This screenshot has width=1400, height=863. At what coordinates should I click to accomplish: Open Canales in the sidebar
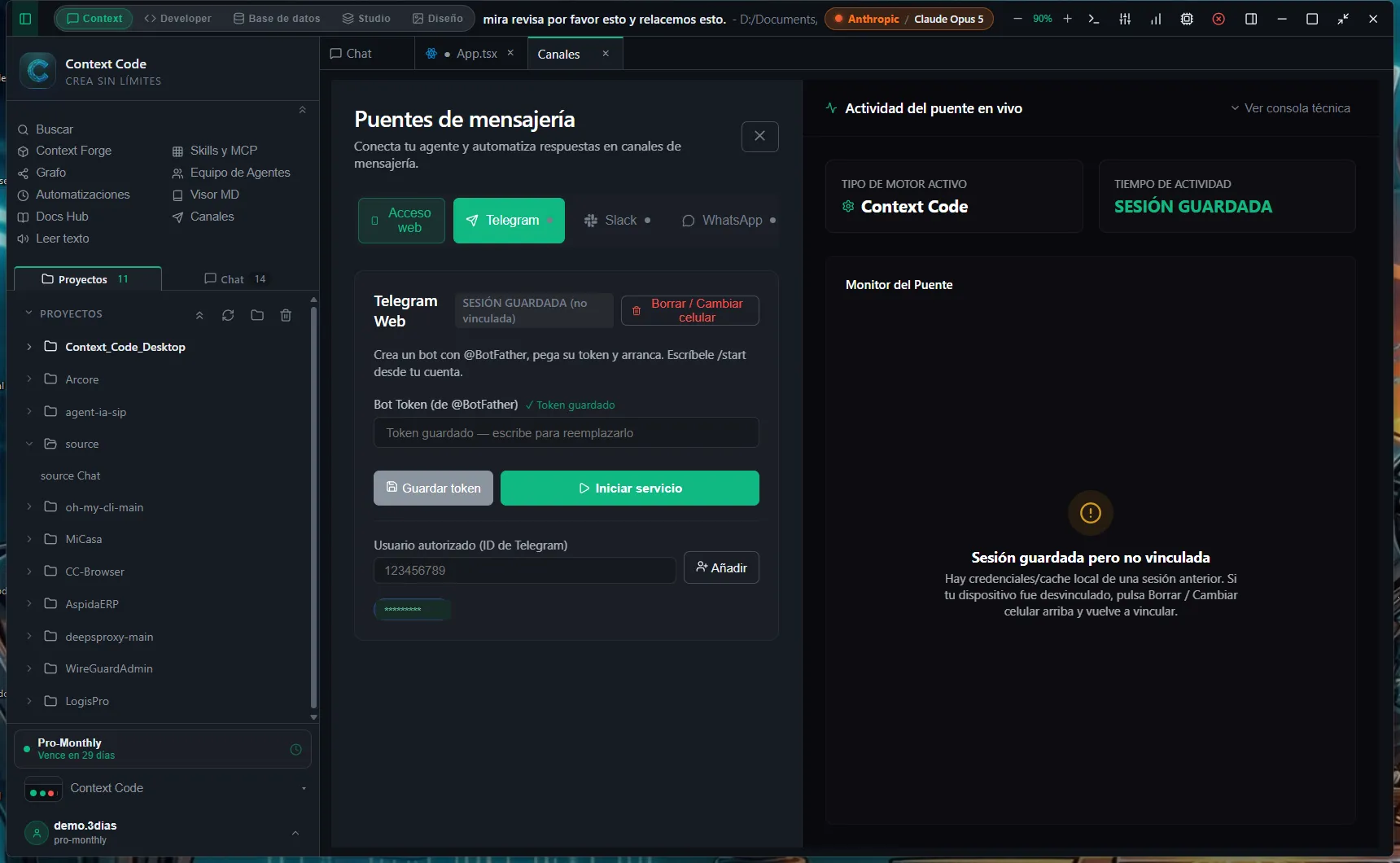tap(203, 217)
